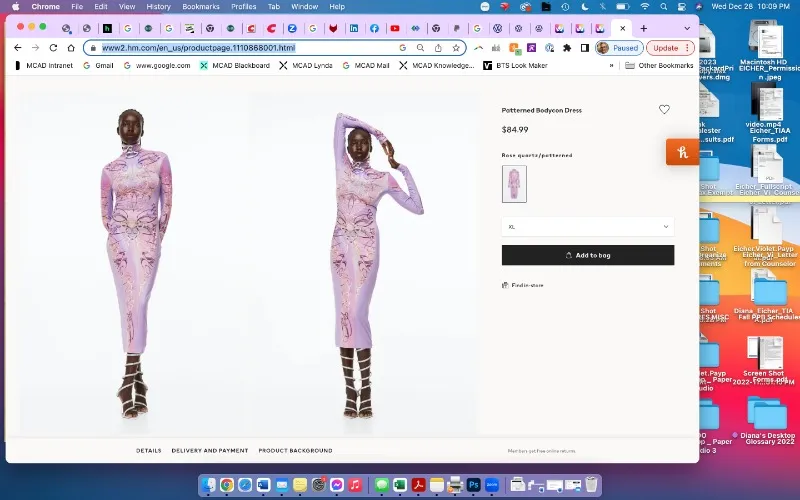
Task: Toggle Chrome side panel icon
Action: (x=585, y=48)
